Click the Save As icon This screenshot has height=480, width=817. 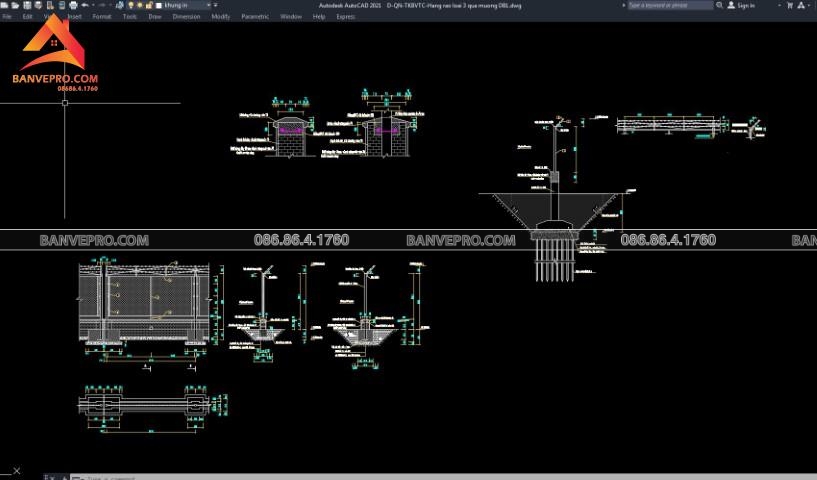[x=38, y=5]
